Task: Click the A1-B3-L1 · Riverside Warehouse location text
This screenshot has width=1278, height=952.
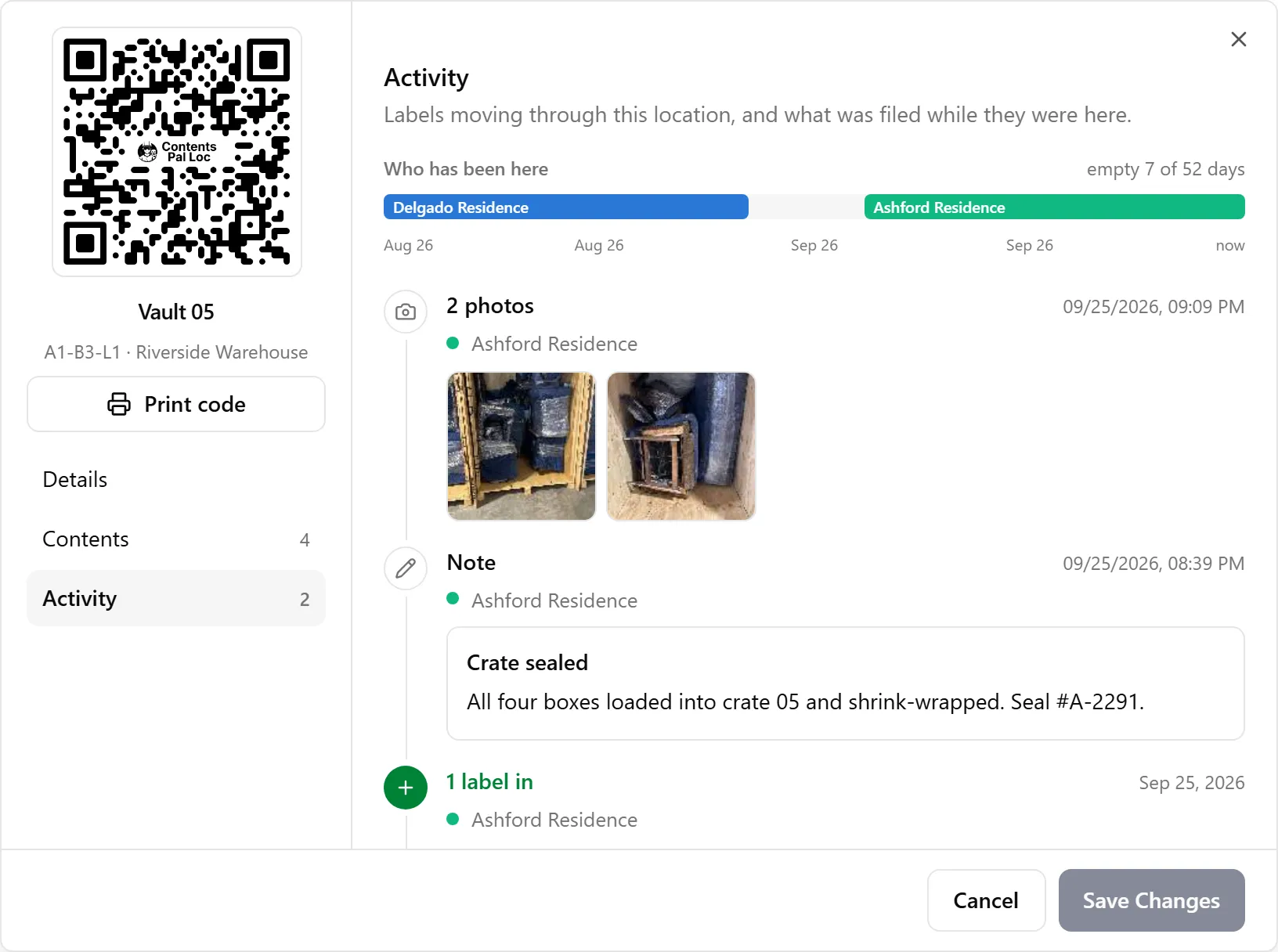Action: pyautogui.click(x=176, y=352)
